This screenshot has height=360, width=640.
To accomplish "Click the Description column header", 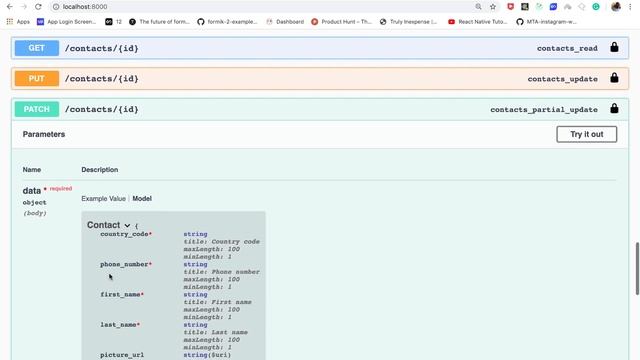I will coord(100,169).
